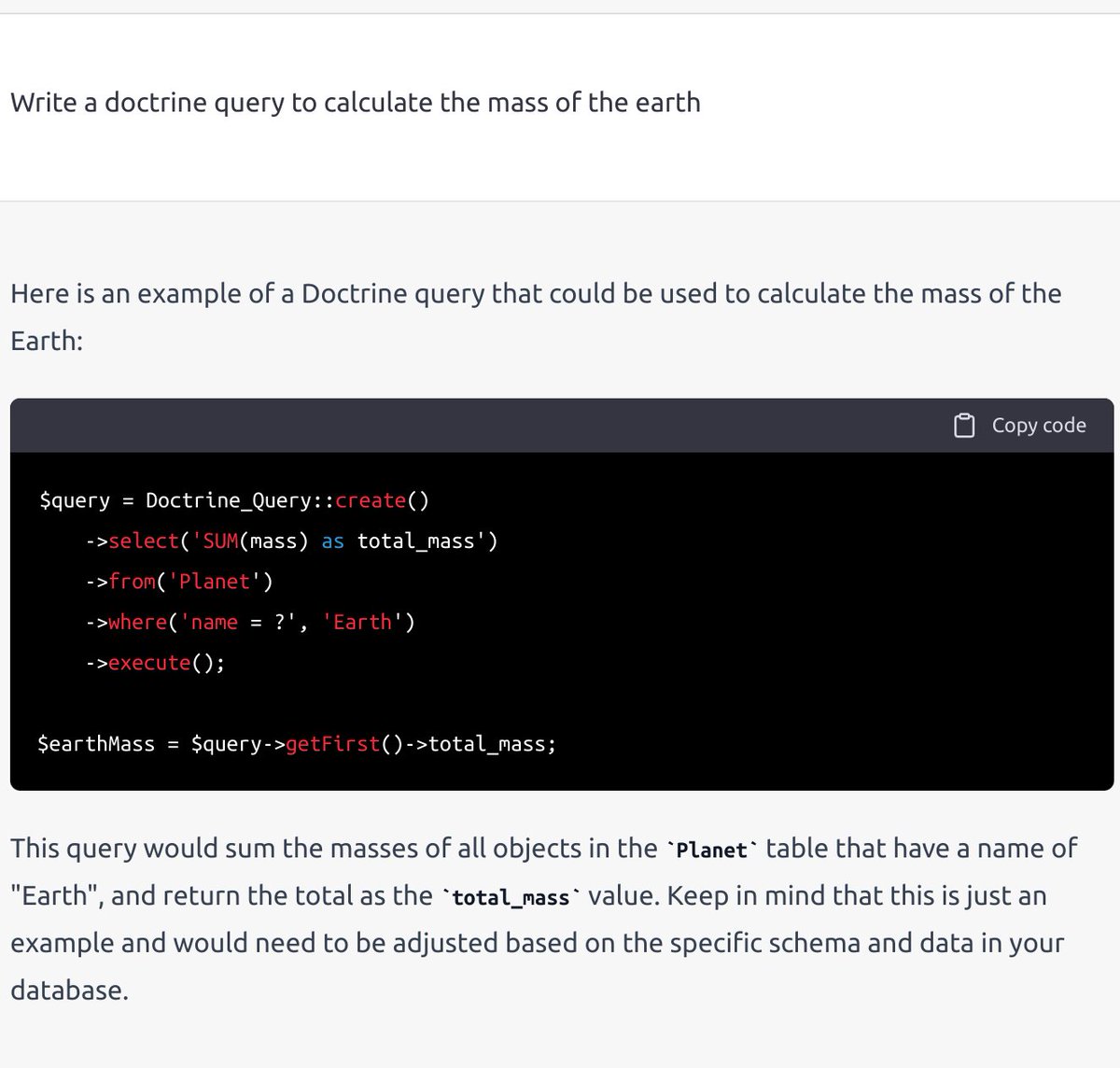
Task: Click the code line '$query = Doctrine_Query::create()'
Action: click(234, 500)
